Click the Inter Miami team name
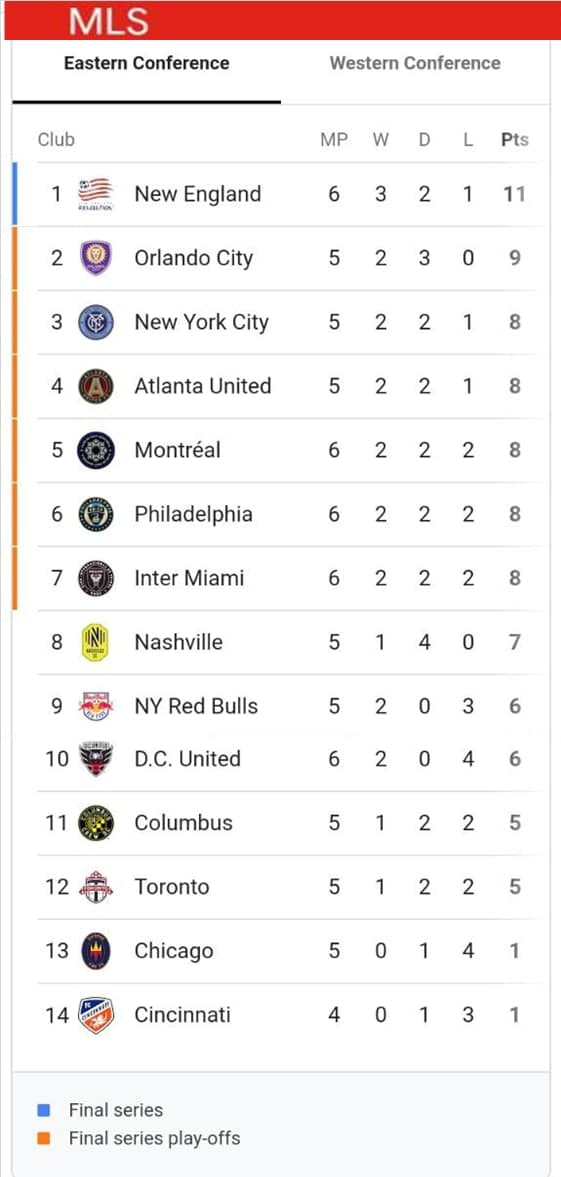Viewport: 561px width, 1177px height. 189,579
